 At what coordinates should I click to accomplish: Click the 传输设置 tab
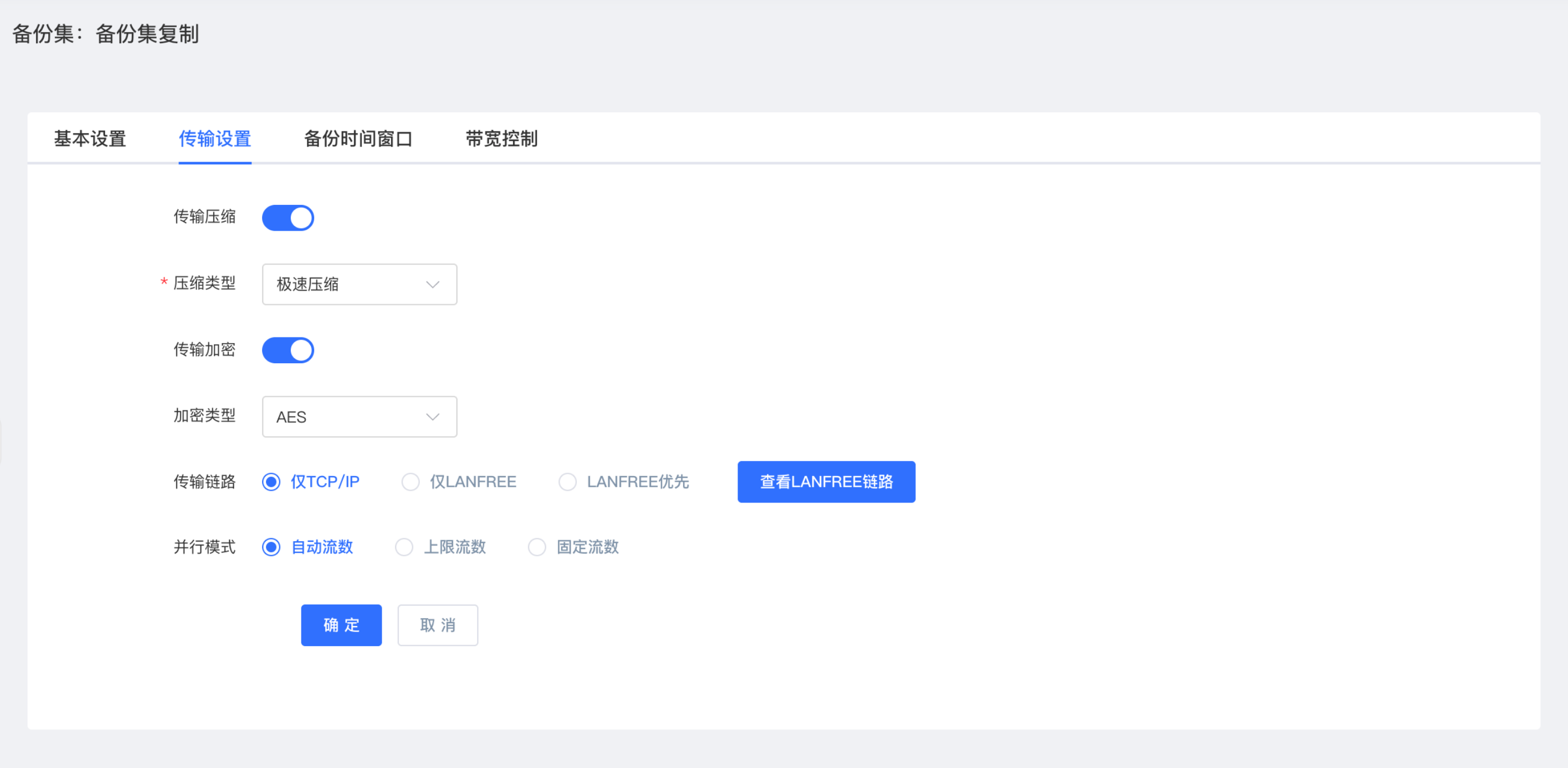pos(215,139)
